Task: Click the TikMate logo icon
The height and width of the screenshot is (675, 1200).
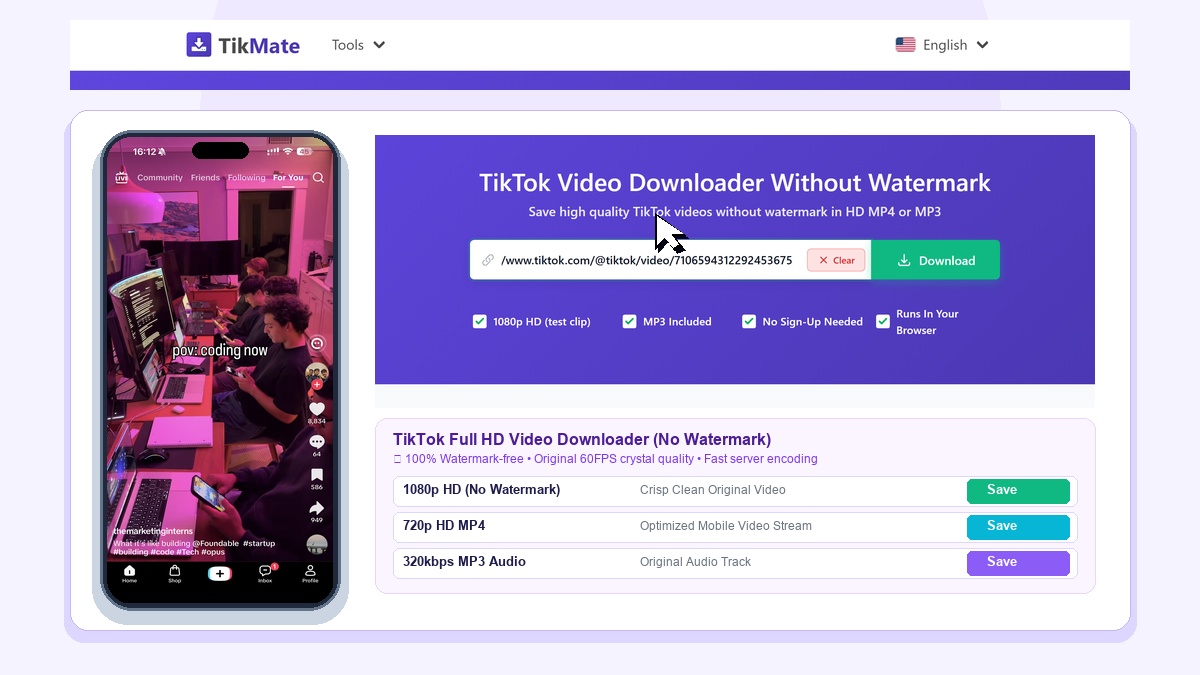Action: [x=199, y=45]
